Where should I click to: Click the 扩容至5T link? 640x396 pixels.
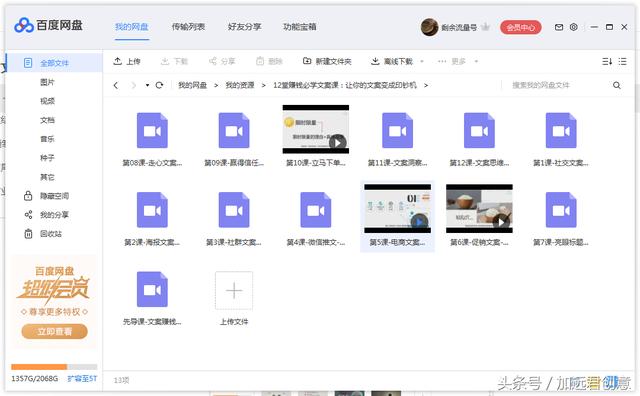pyautogui.click(x=82, y=378)
